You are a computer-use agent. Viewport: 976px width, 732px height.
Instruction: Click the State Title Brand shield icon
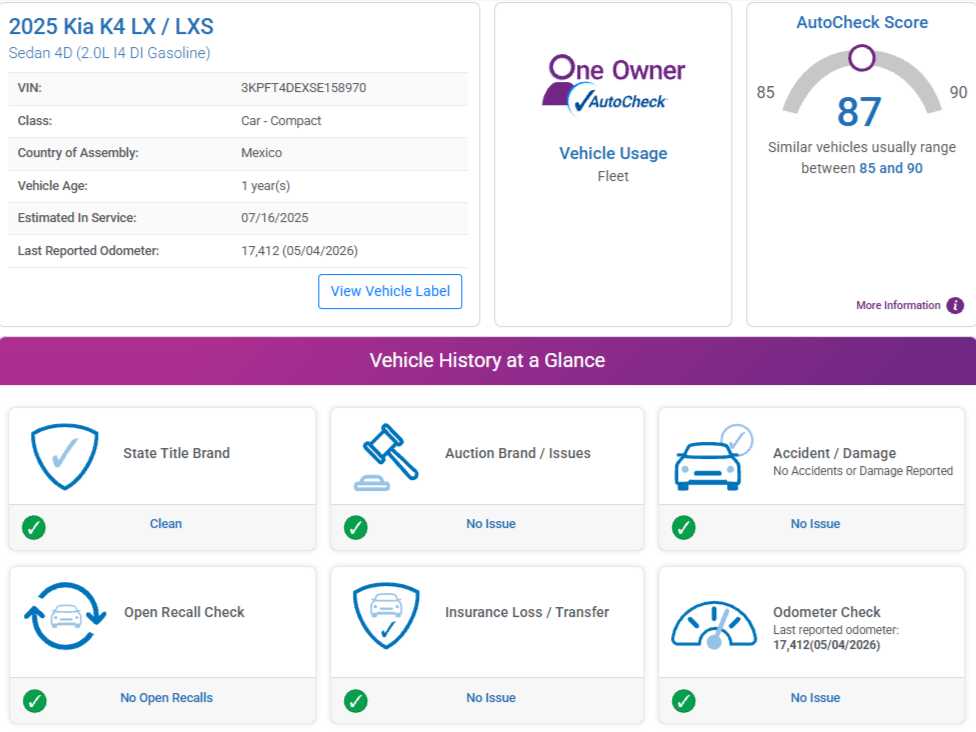pos(65,456)
